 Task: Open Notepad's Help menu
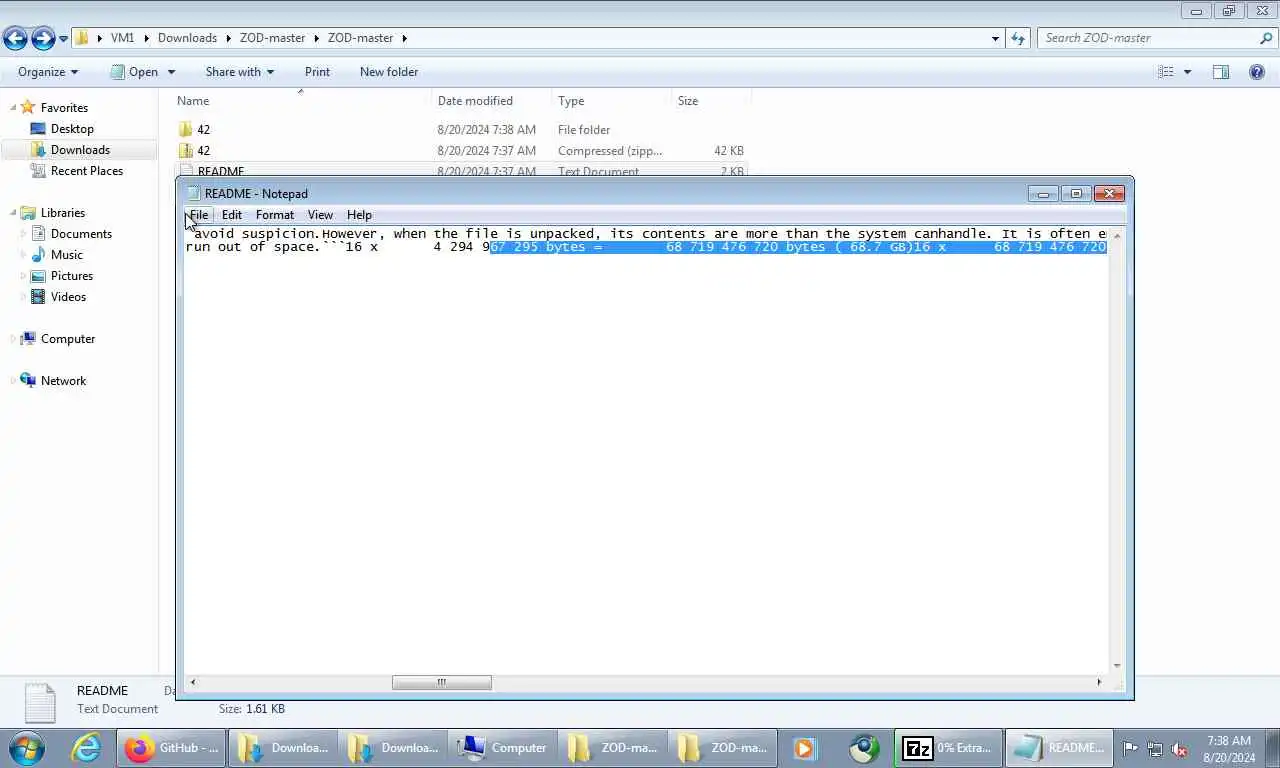(359, 215)
